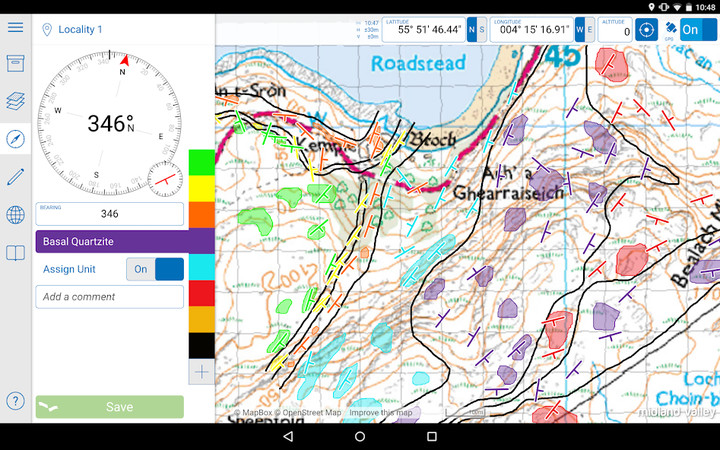
Task: Open the globe icon in sidebar
Action: point(15,215)
